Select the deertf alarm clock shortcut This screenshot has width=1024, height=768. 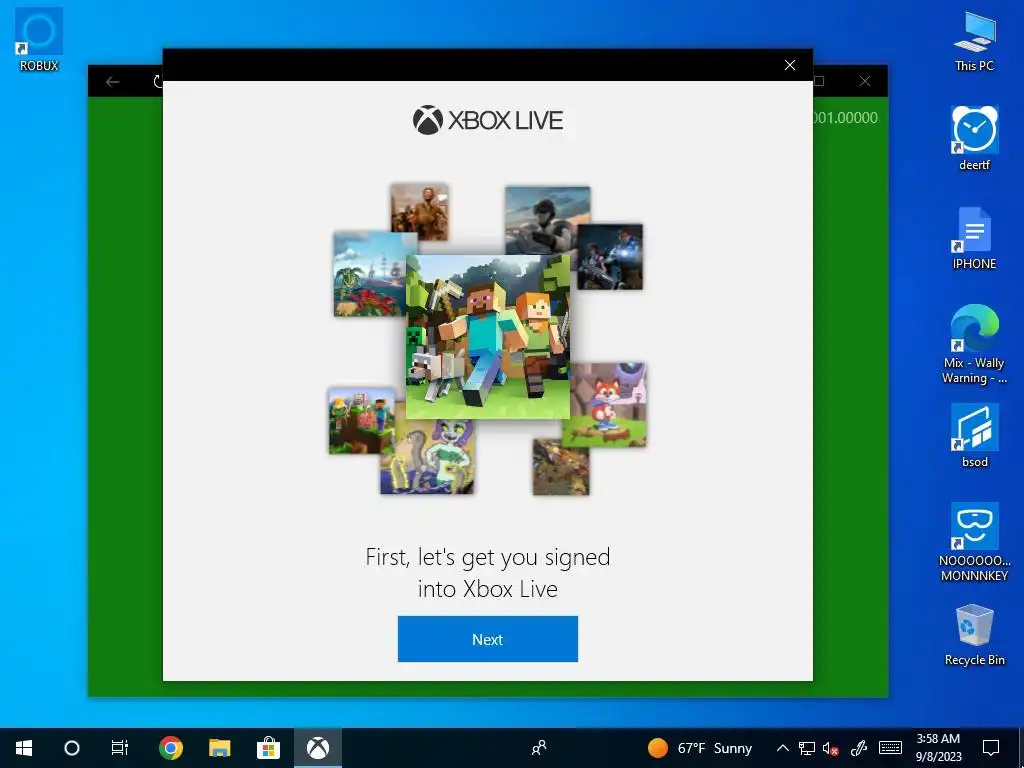974,138
